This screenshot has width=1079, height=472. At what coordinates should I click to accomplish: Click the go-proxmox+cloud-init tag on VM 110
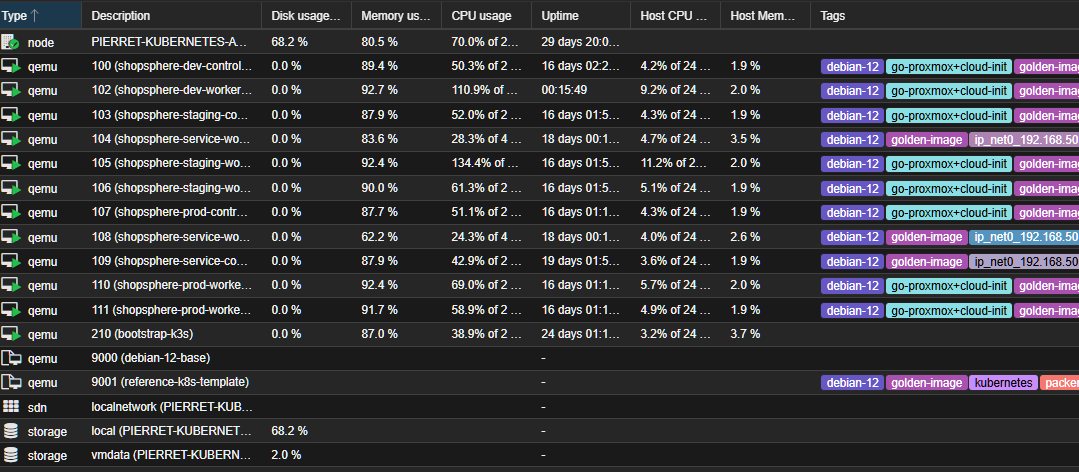949,286
